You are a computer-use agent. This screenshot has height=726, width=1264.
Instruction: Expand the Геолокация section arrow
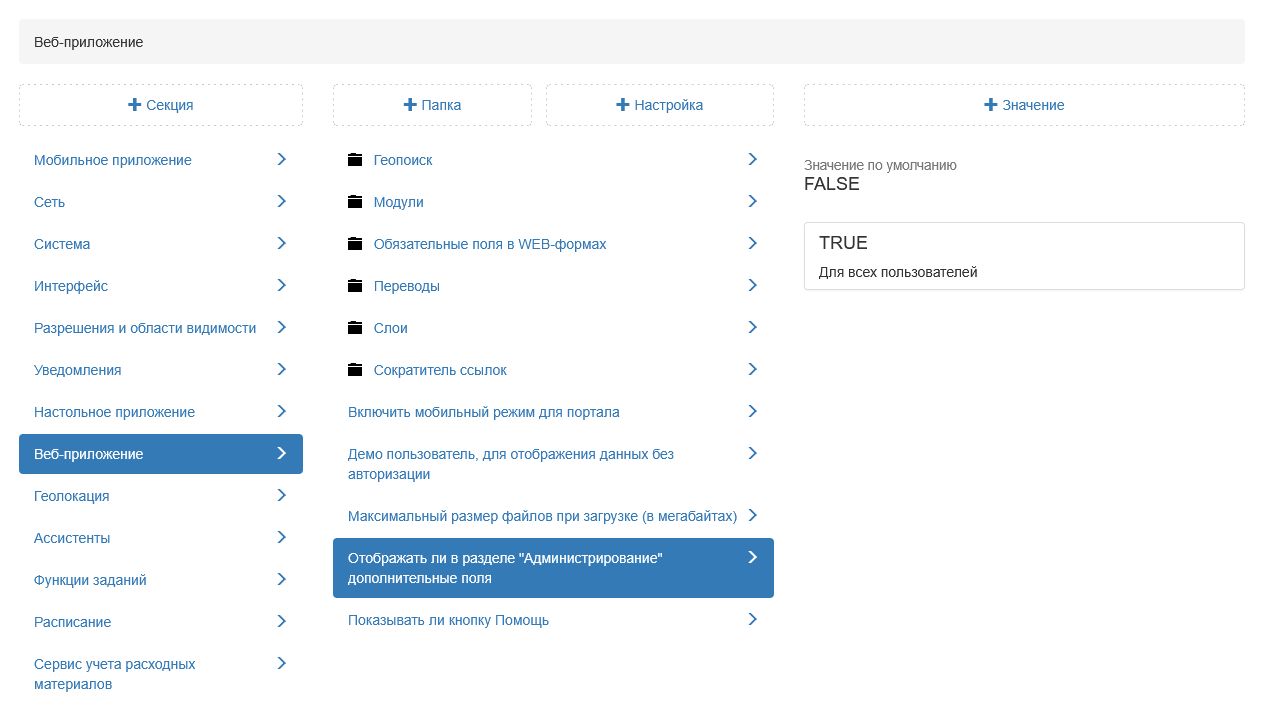pos(282,495)
